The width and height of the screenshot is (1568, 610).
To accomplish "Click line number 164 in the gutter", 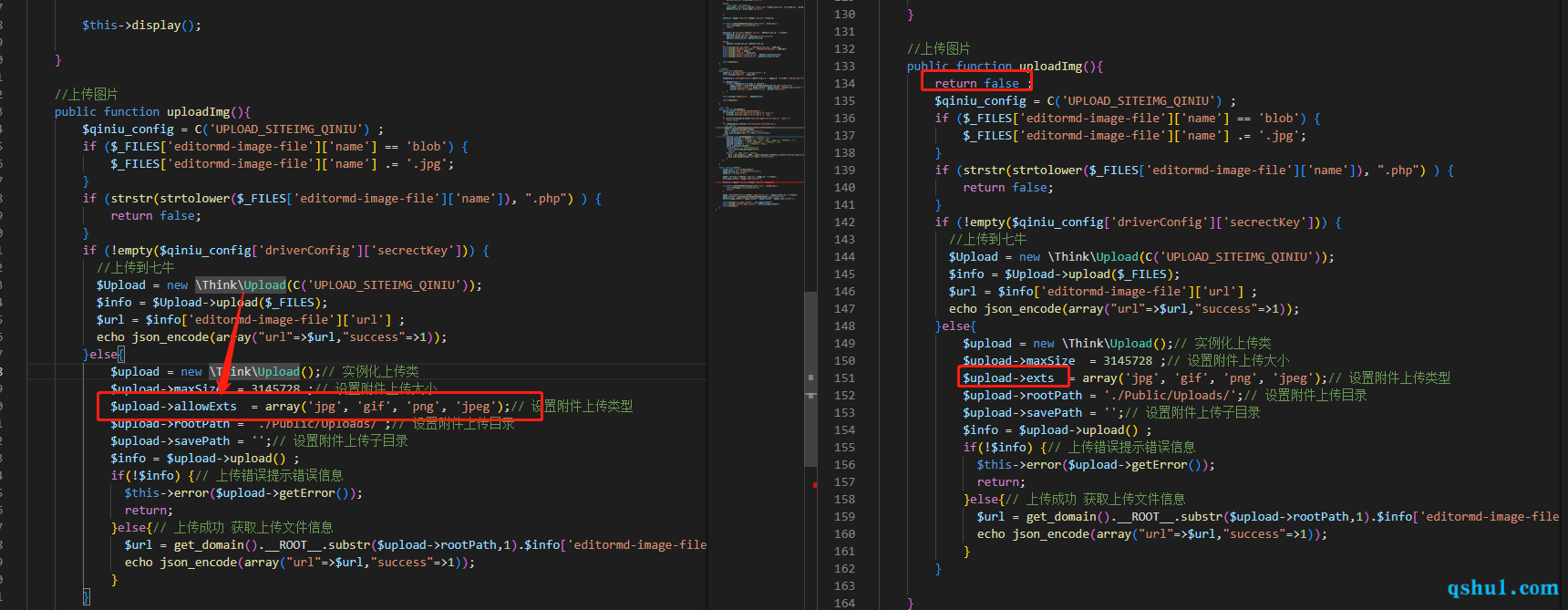I will pos(844,603).
